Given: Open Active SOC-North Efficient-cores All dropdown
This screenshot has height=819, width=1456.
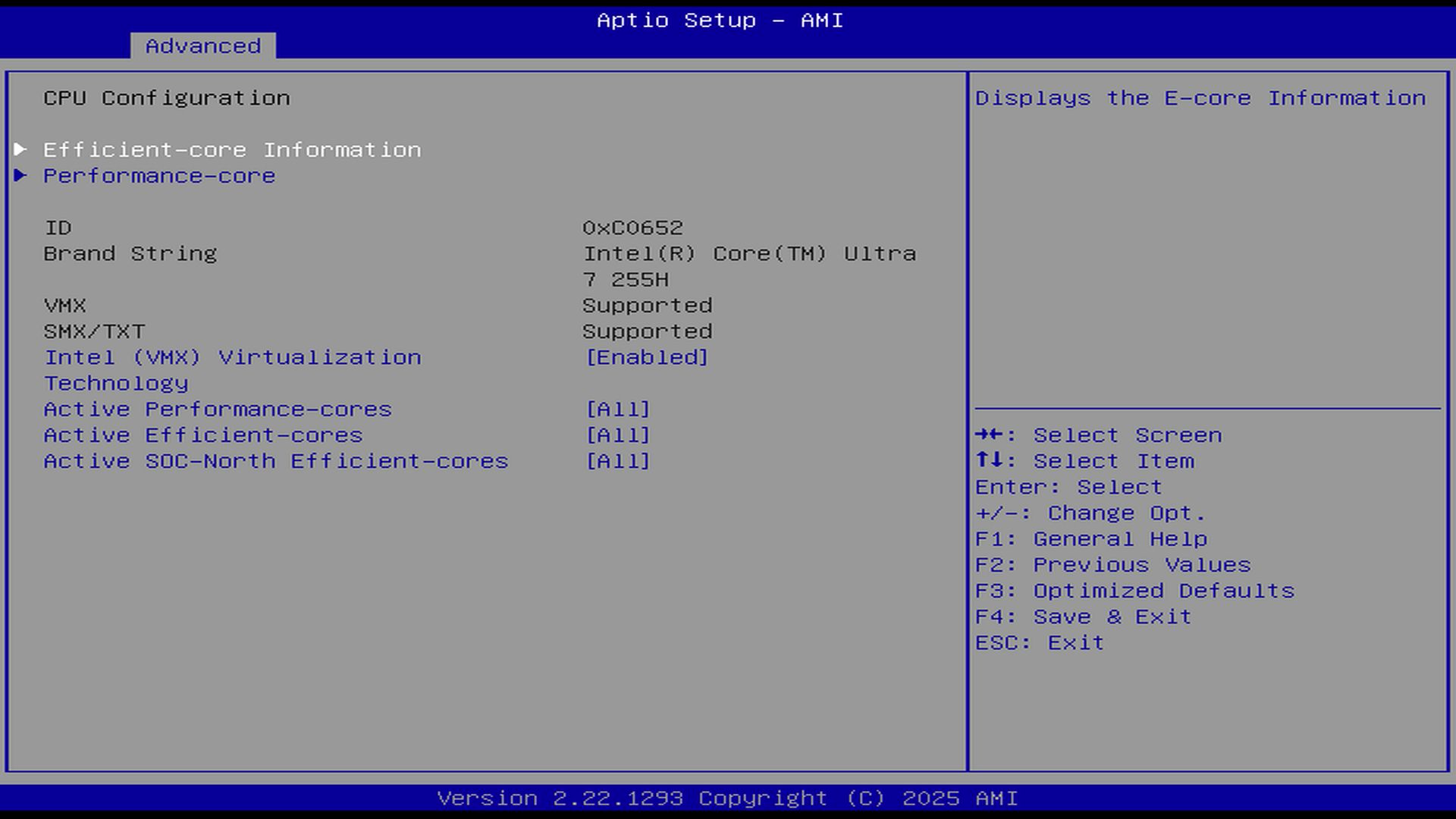Looking at the screenshot, I should (x=618, y=461).
